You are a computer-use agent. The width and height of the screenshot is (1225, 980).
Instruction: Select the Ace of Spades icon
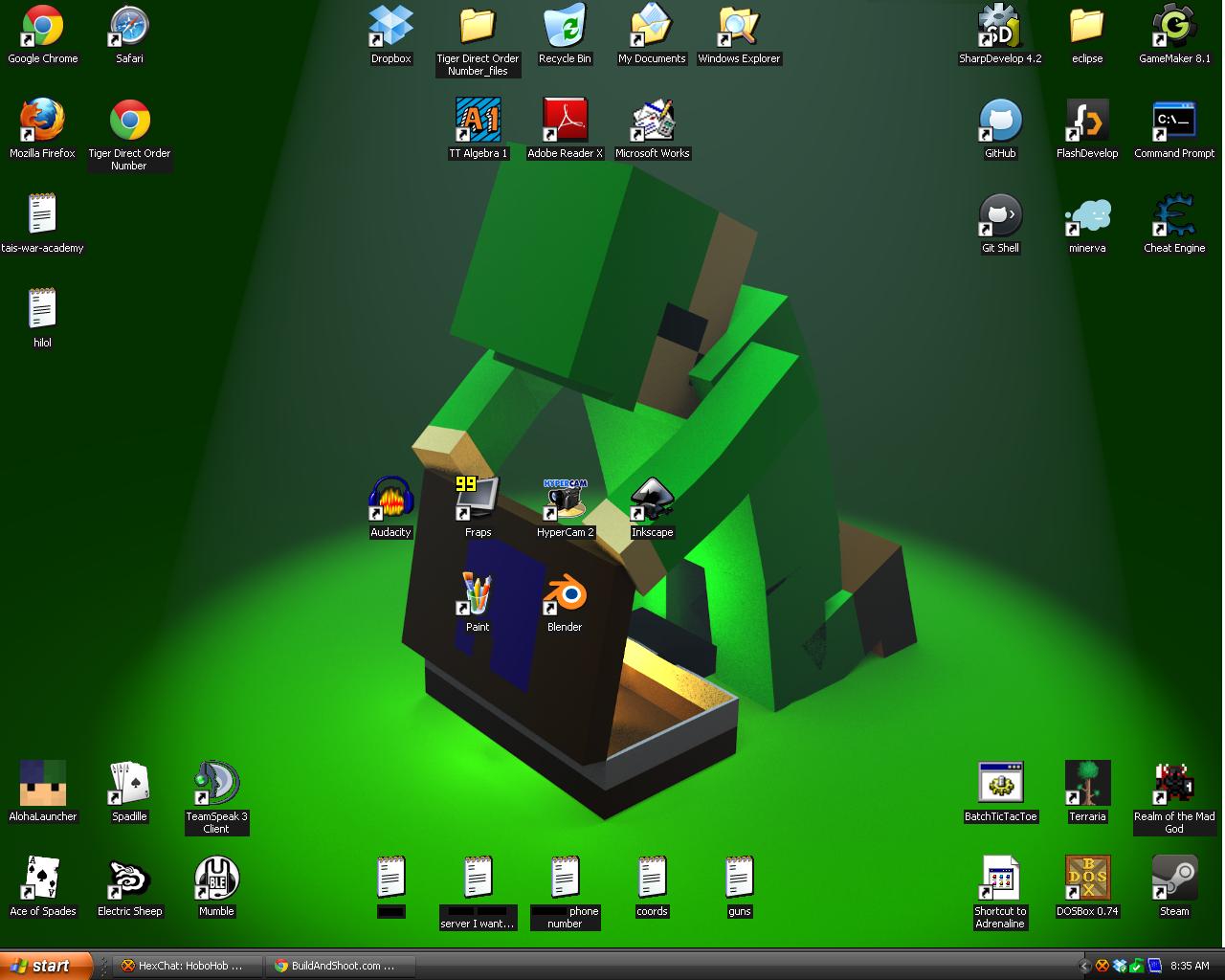point(43,879)
